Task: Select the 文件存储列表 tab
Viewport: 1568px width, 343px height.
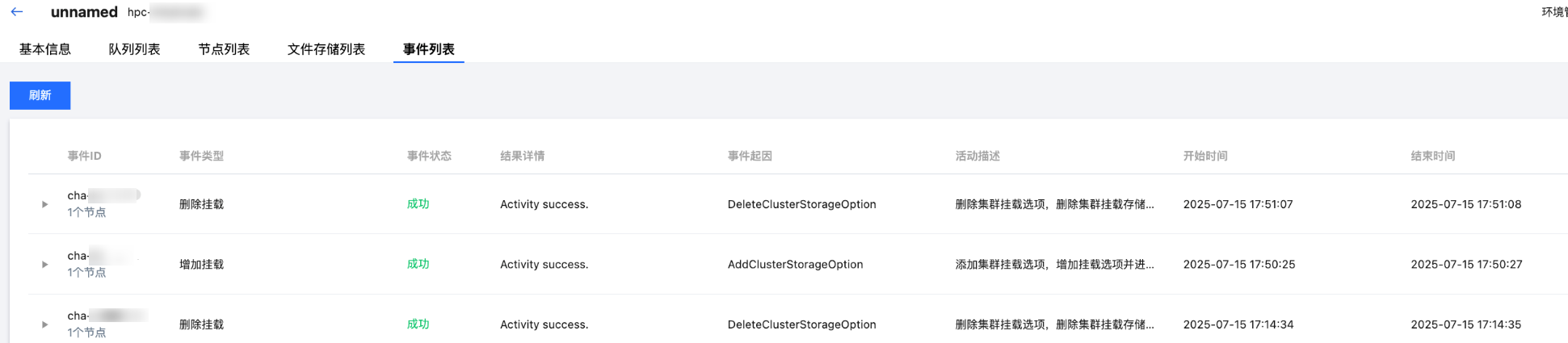Action: click(326, 49)
